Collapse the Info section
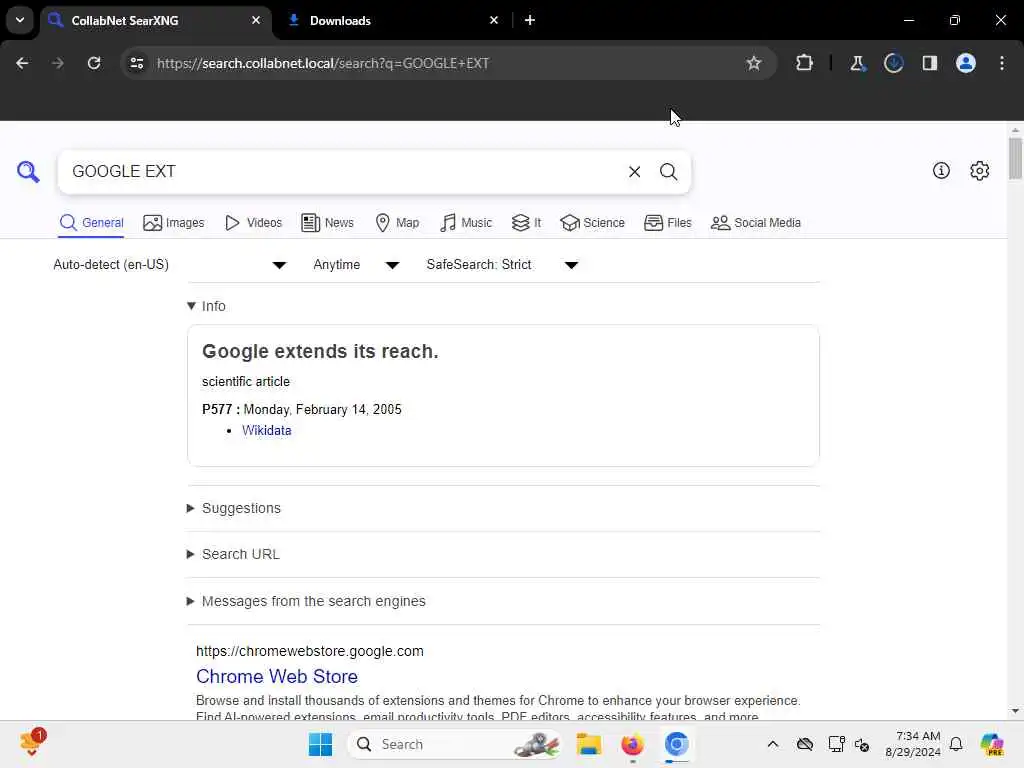The image size is (1024, 768). tap(206, 306)
